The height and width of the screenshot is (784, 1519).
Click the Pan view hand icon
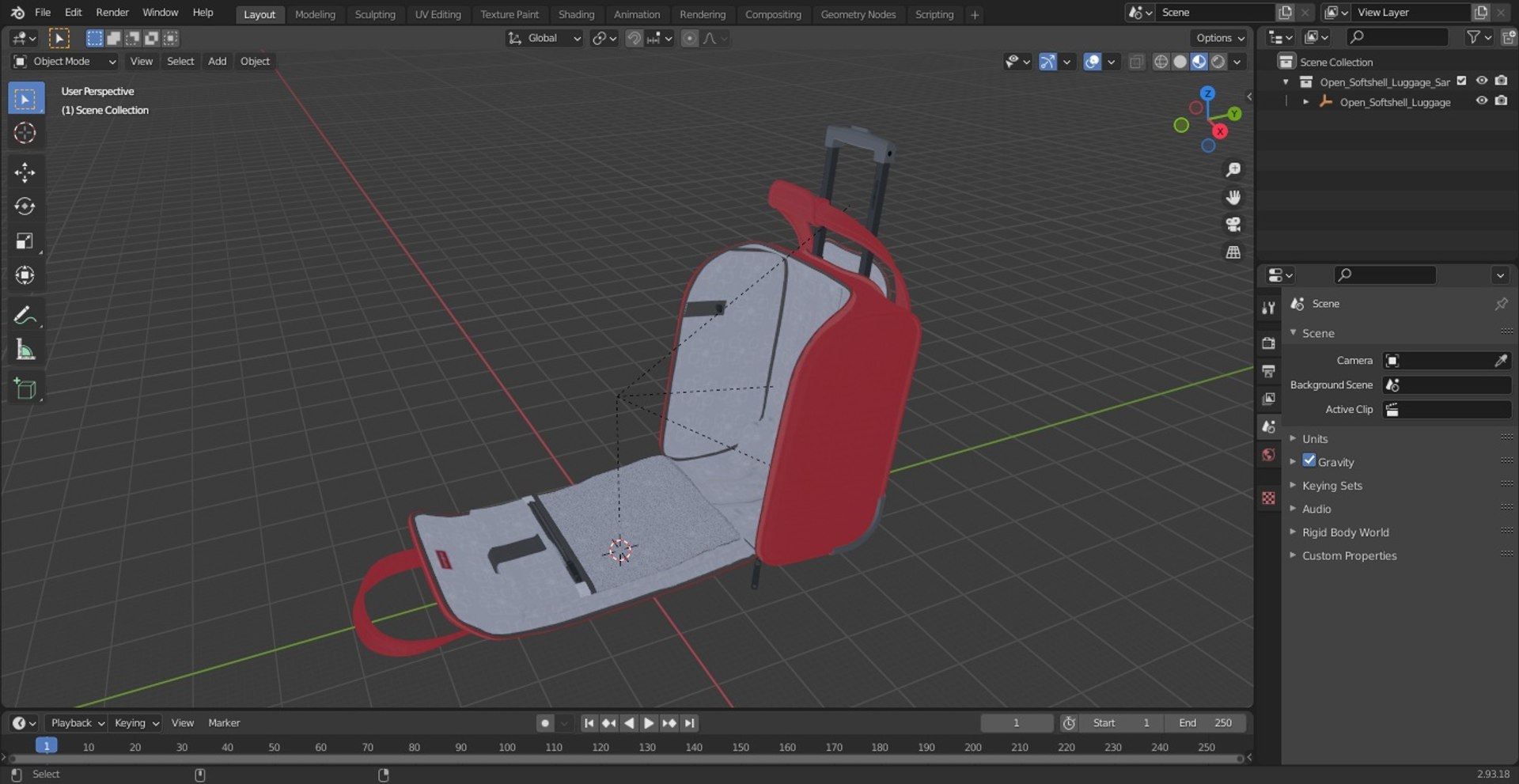coord(1233,198)
